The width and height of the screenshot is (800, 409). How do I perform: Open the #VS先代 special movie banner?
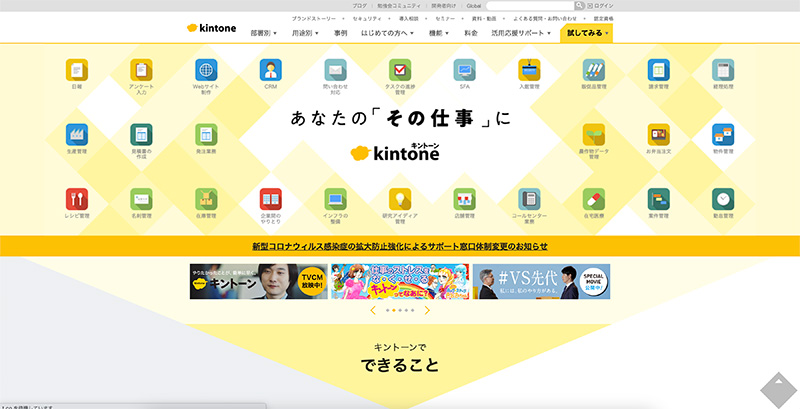541,282
